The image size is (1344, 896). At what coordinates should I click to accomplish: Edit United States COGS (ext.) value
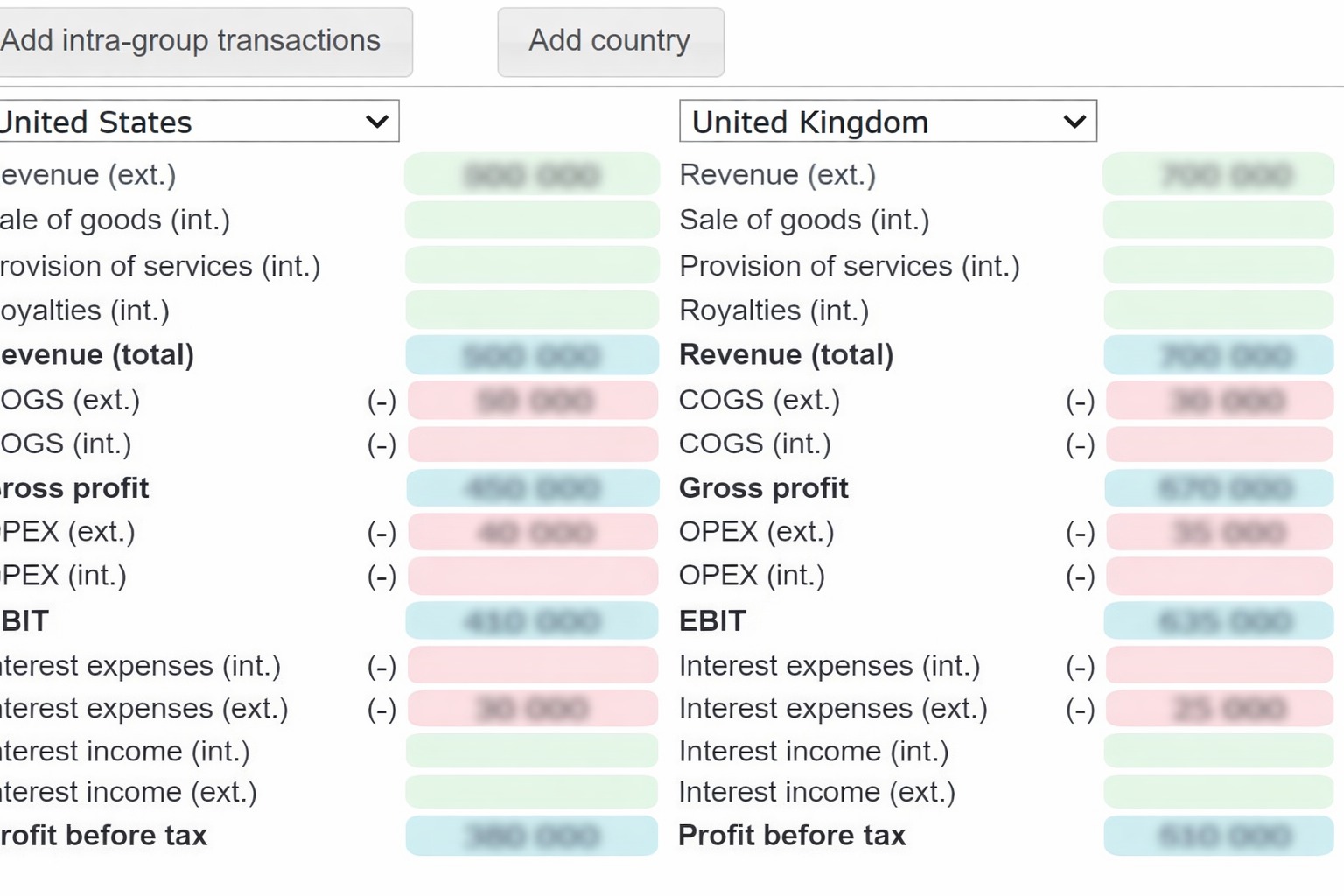(x=533, y=400)
